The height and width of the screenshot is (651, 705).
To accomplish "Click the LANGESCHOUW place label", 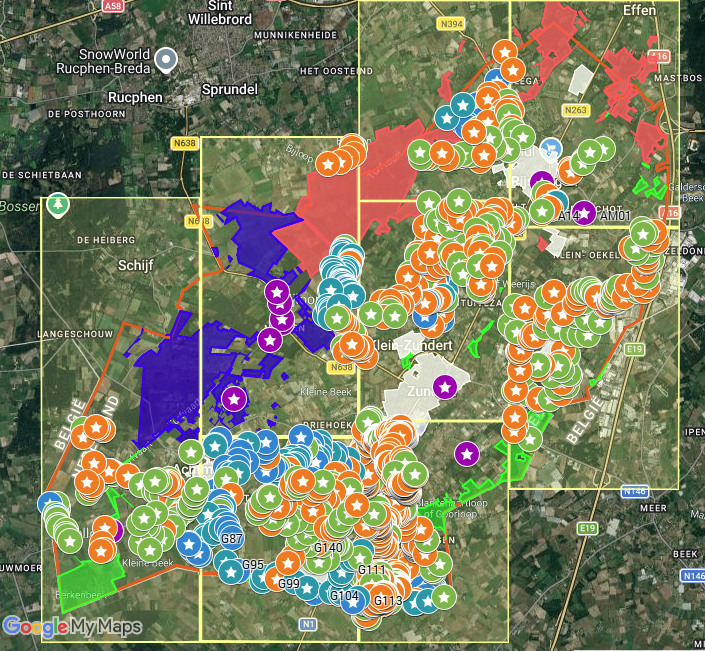I will pyautogui.click(x=75, y=334).
